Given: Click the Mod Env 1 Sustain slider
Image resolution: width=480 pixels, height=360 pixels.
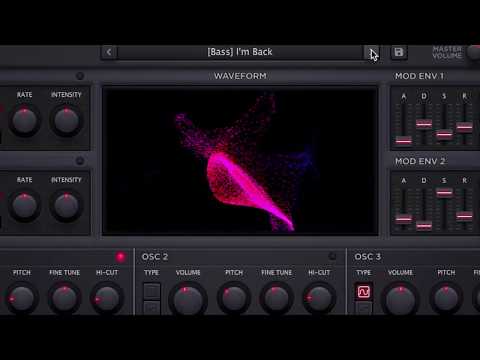Looking at the screenshot, I should pyautogui.click(x=444, y=134).
